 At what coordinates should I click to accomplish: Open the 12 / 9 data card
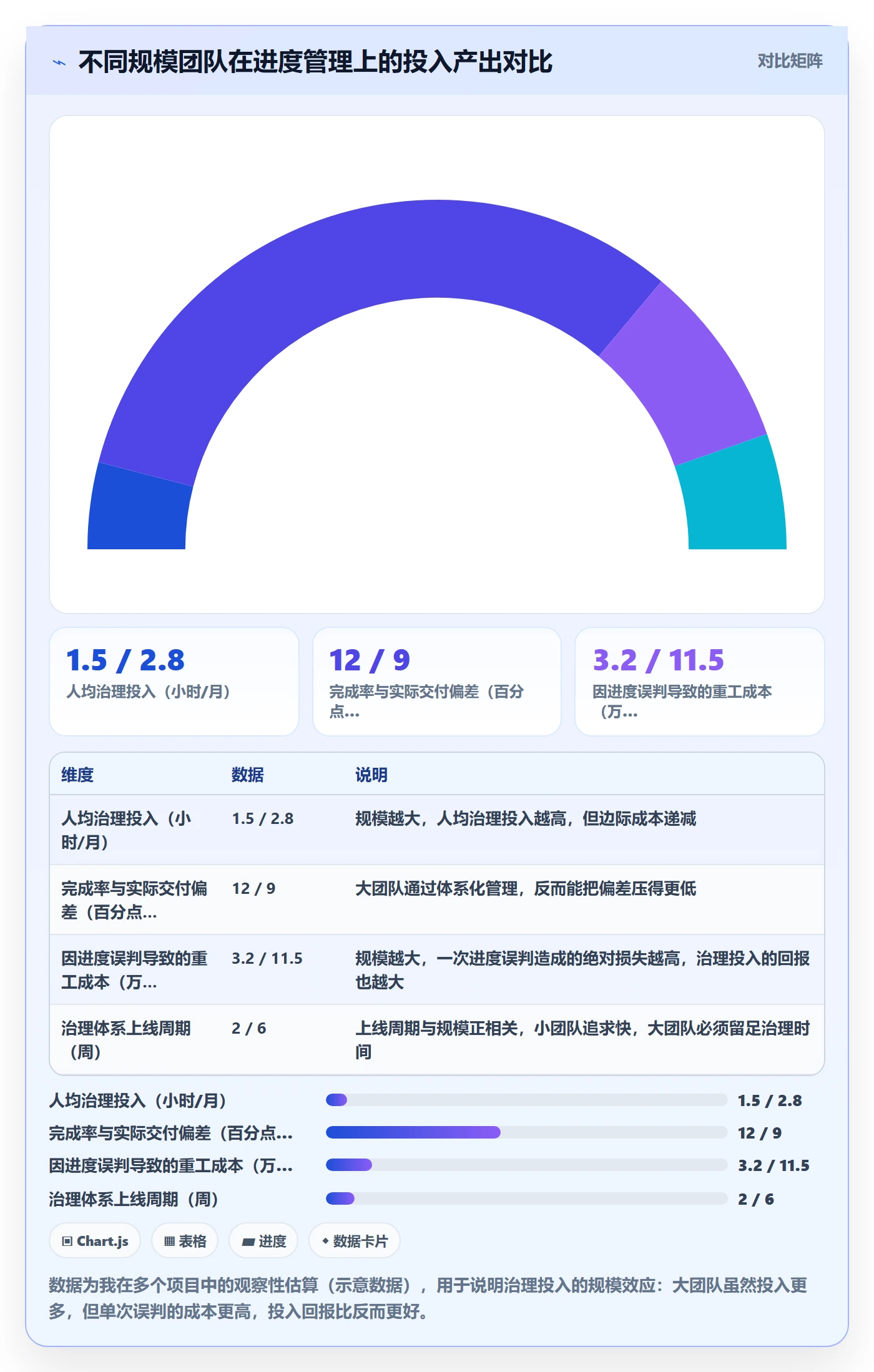437,682
